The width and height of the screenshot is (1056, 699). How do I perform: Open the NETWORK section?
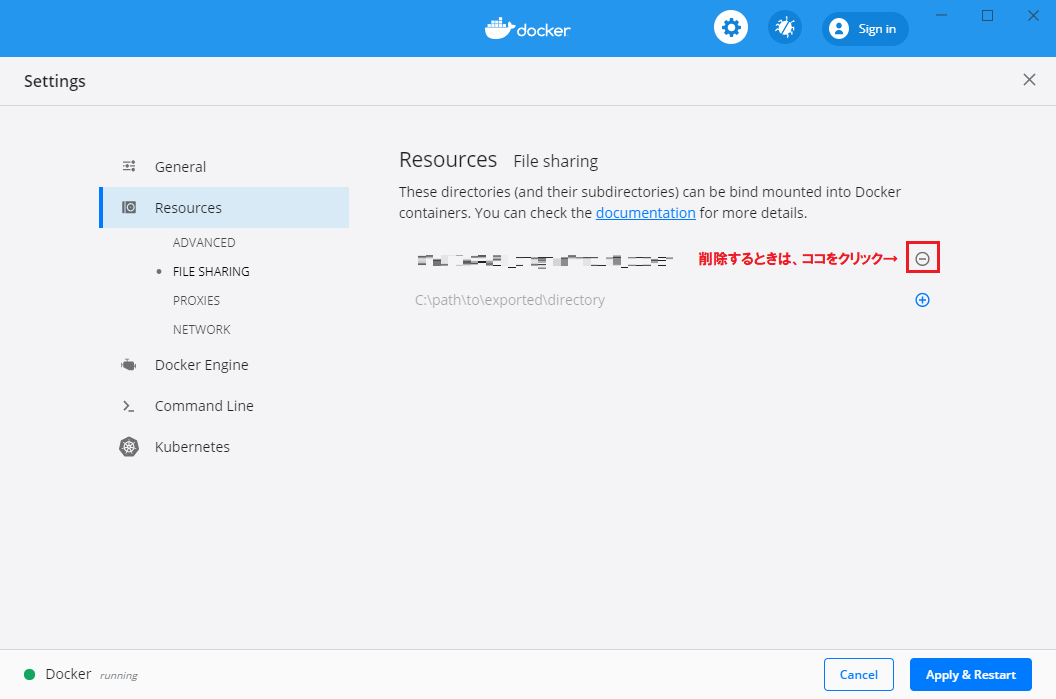201,329
